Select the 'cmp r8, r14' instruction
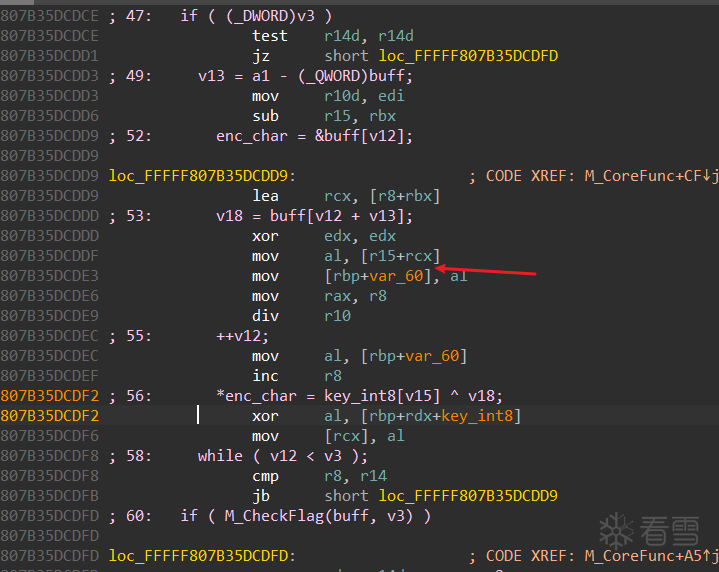The image size is (719, 572). (319, 476)
